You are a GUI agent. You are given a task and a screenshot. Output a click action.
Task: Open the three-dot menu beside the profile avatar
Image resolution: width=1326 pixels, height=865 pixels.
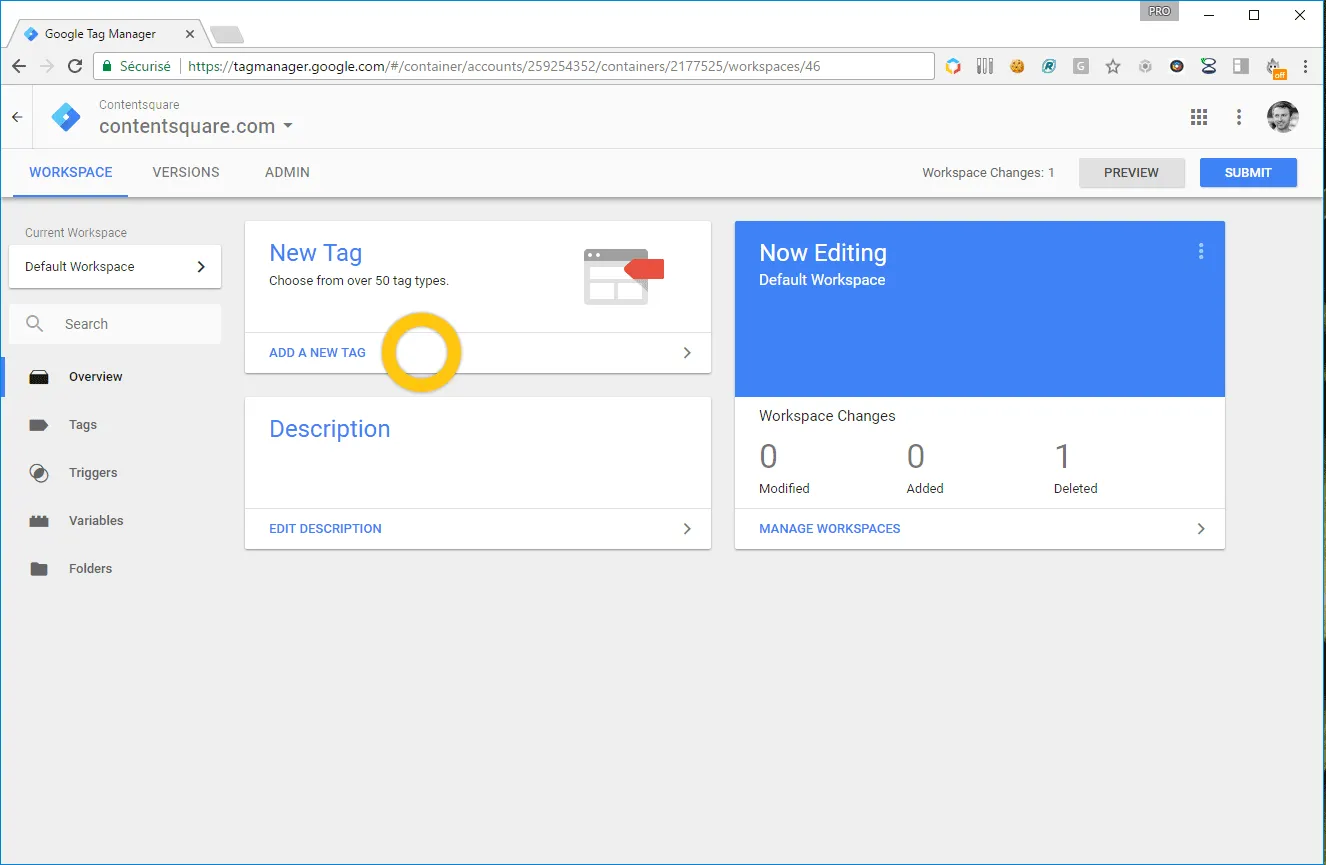click(x=1239, y=117)
